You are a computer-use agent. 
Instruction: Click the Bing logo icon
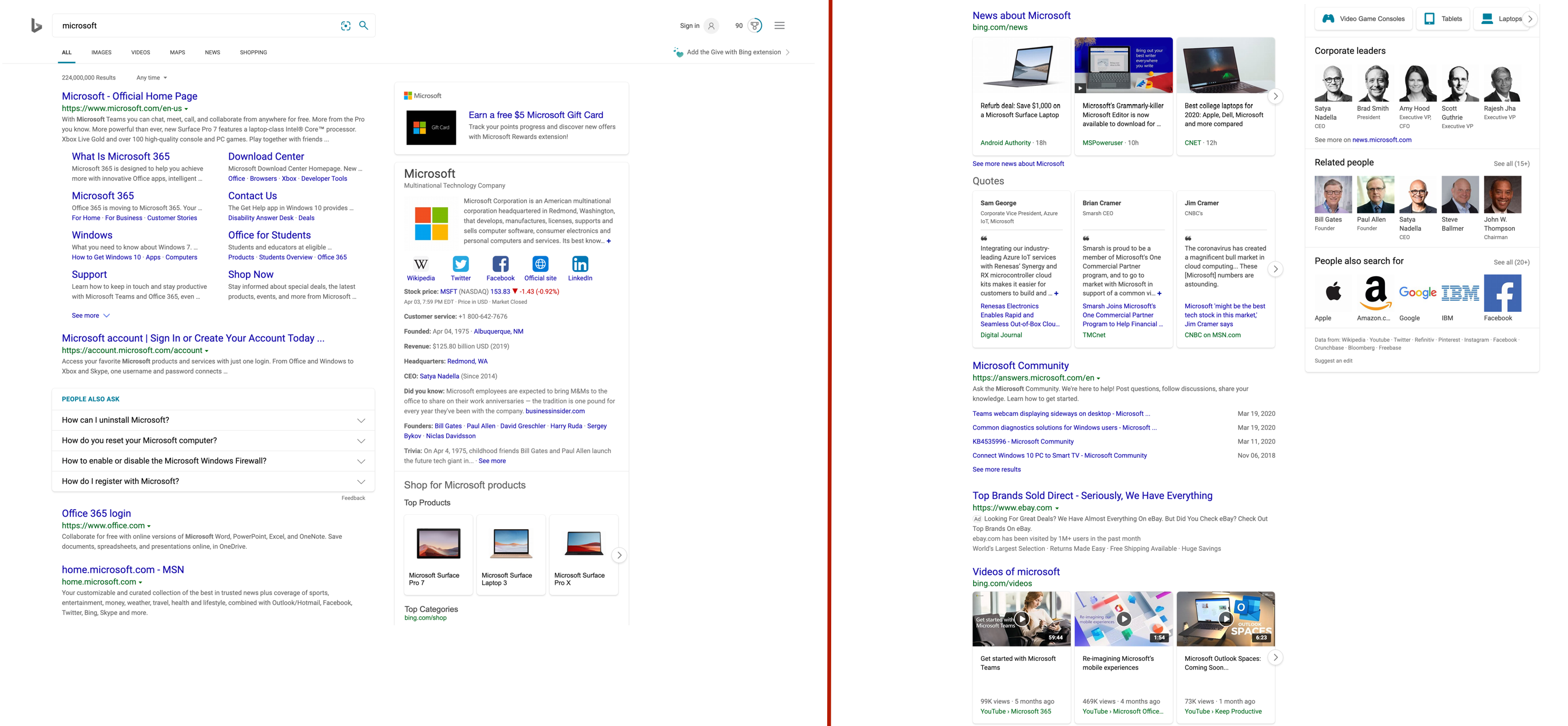(37, 26)
